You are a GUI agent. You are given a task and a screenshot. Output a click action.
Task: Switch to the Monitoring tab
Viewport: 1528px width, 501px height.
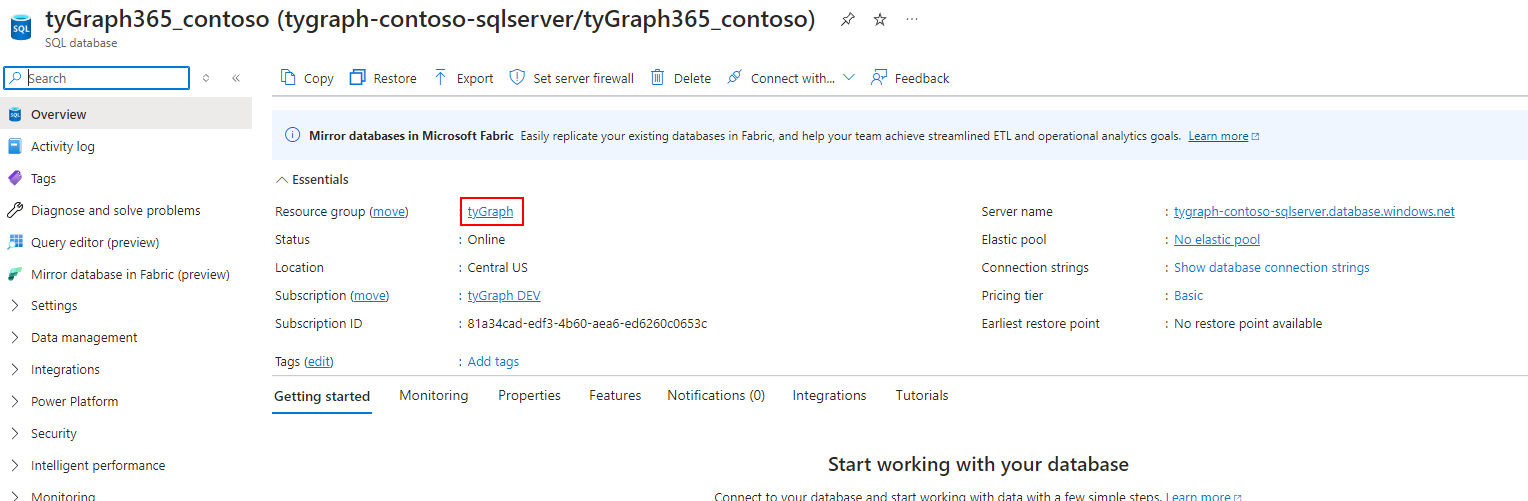[x=434, y=395]
